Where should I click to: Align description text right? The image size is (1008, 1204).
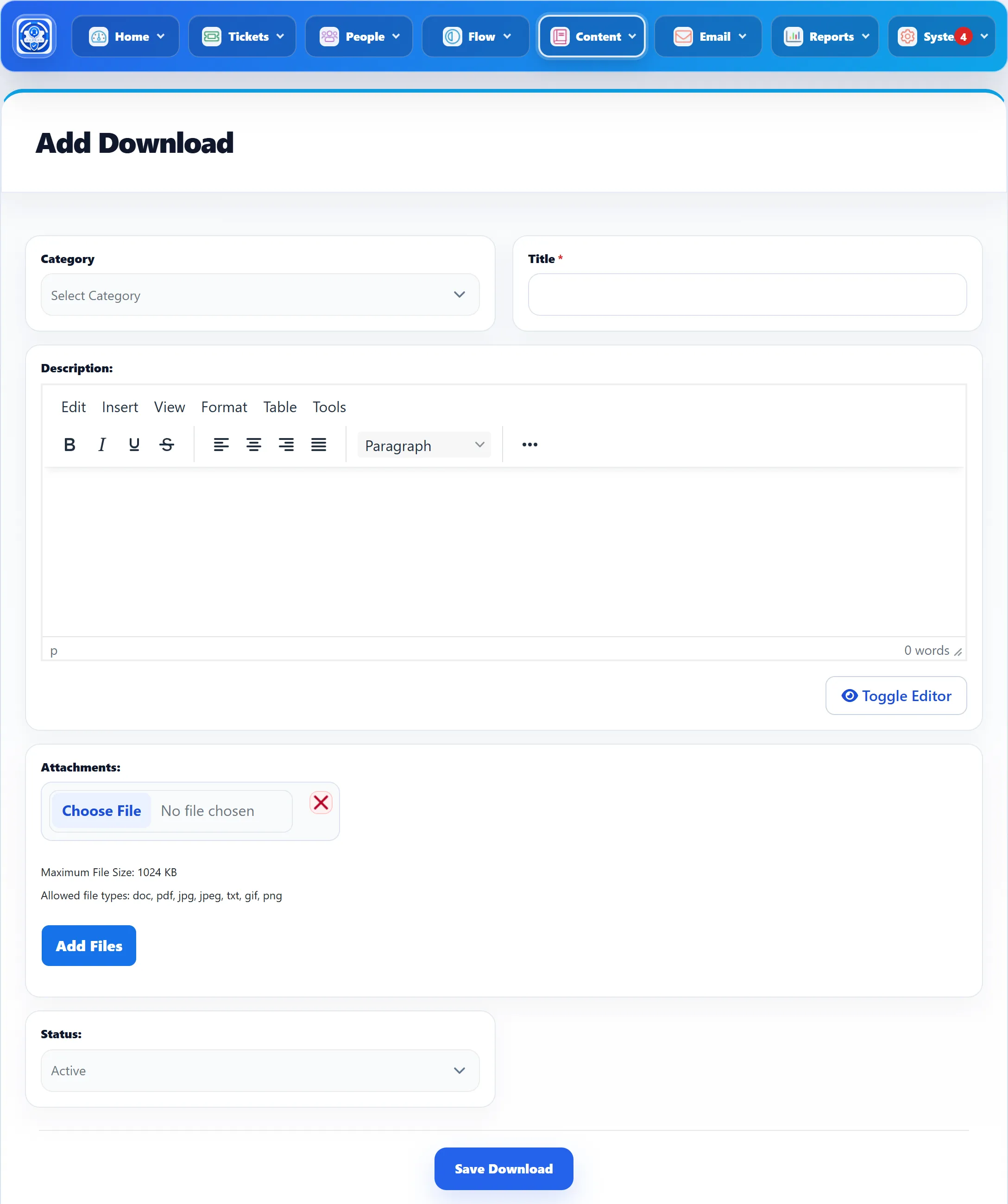[x=286, y=445]
